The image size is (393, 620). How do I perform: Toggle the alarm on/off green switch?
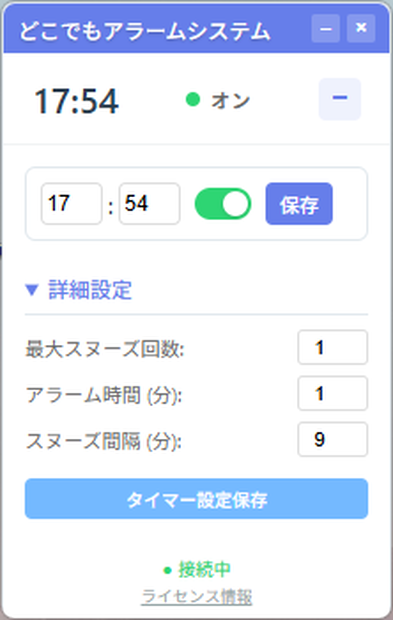[223, 204]
